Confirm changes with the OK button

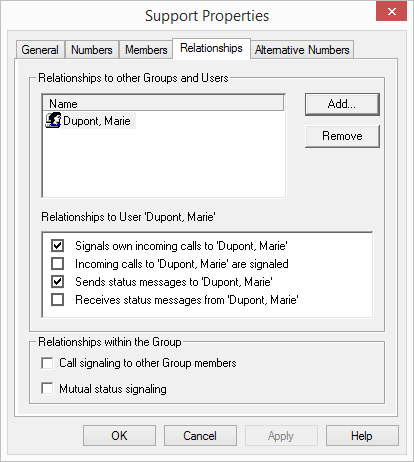click(x=119, y=436)
